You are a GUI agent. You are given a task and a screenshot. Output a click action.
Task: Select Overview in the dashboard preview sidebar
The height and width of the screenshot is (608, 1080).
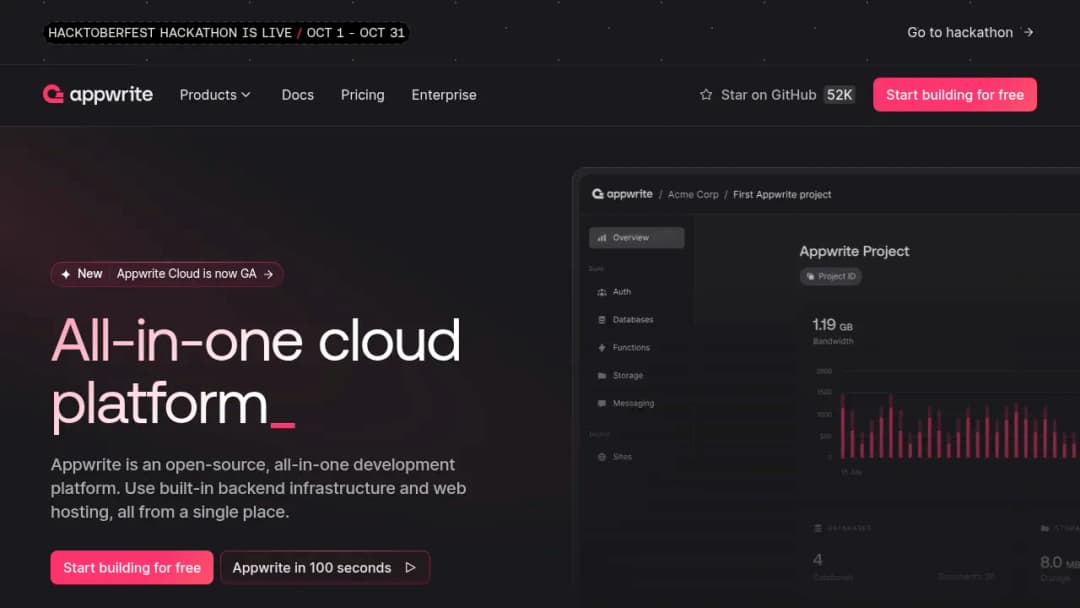[636, 238]
